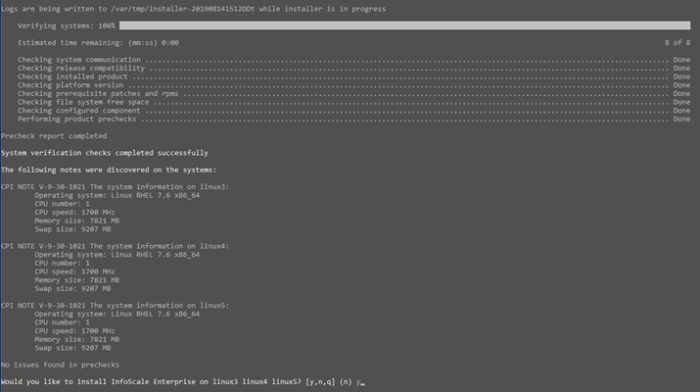Image resolution: width=700 pixels, height=392 pixels.
Task: Click the install prompt input cursor
Action: pyautogui.click(x=362, y=383)
